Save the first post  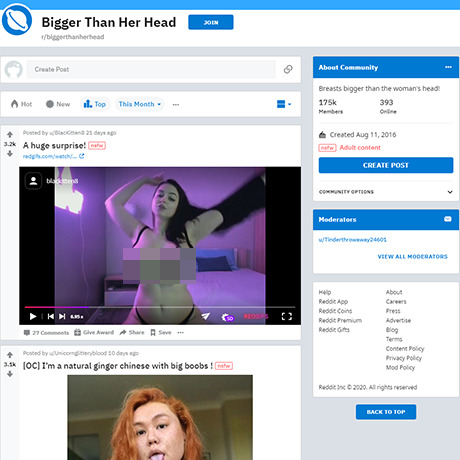161,332
